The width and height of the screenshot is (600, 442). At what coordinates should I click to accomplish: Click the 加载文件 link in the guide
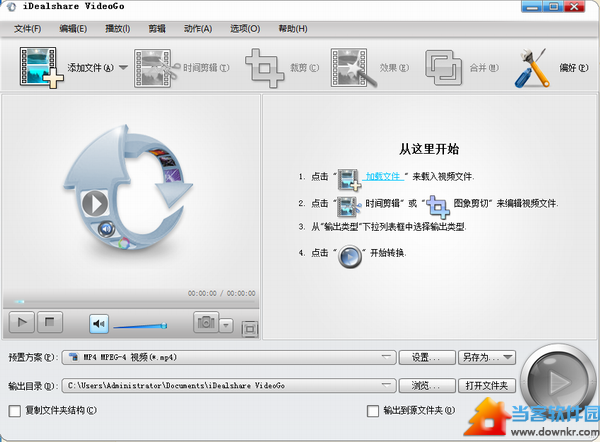pos(383,176)
